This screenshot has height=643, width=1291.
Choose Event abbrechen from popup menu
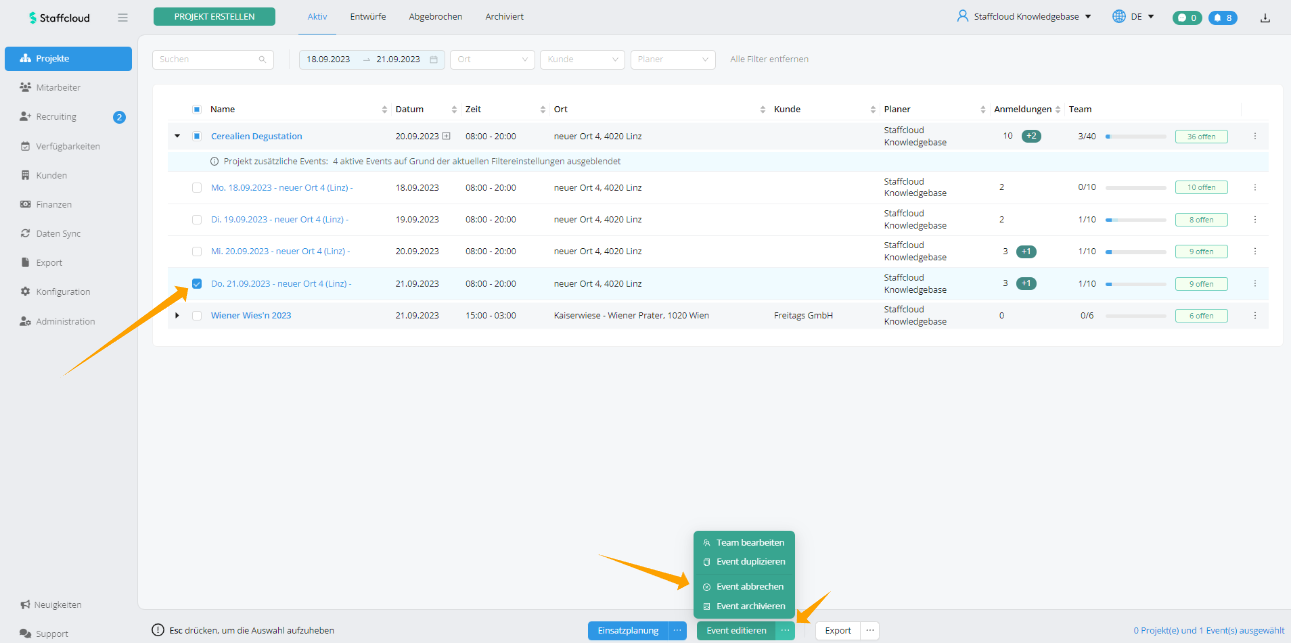coord(743,587)
